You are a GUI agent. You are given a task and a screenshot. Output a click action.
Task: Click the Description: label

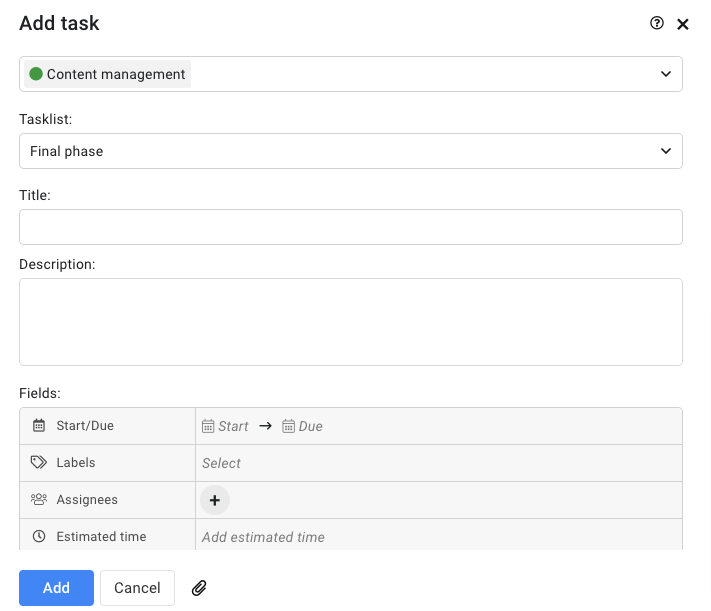57,264
